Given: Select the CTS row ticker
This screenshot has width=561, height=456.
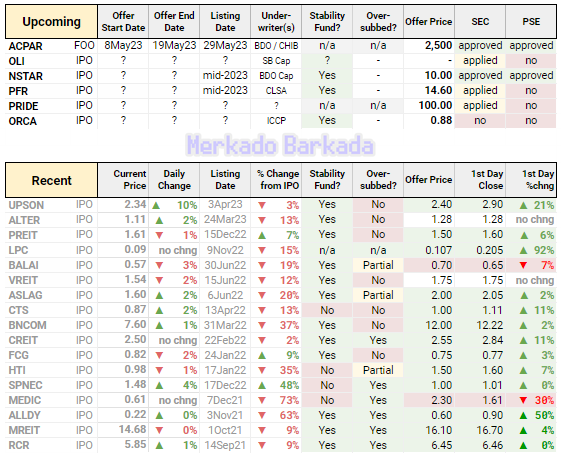Looking at the screenshot, I should pos(18,310).
